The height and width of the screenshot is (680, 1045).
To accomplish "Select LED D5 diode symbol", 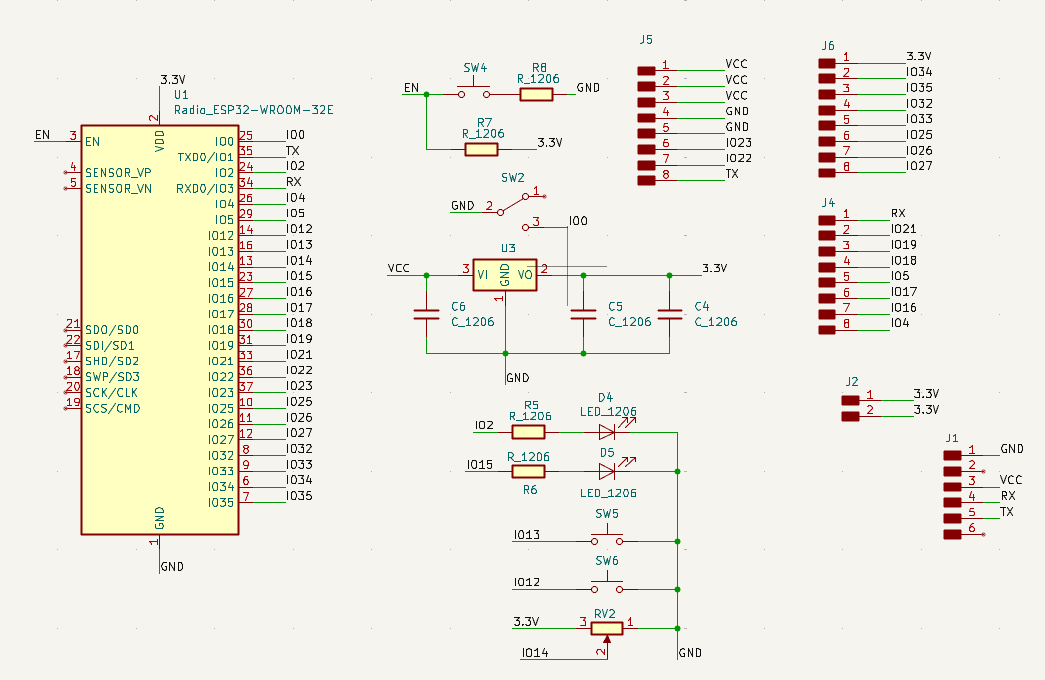I will click(x=608, y=471).
